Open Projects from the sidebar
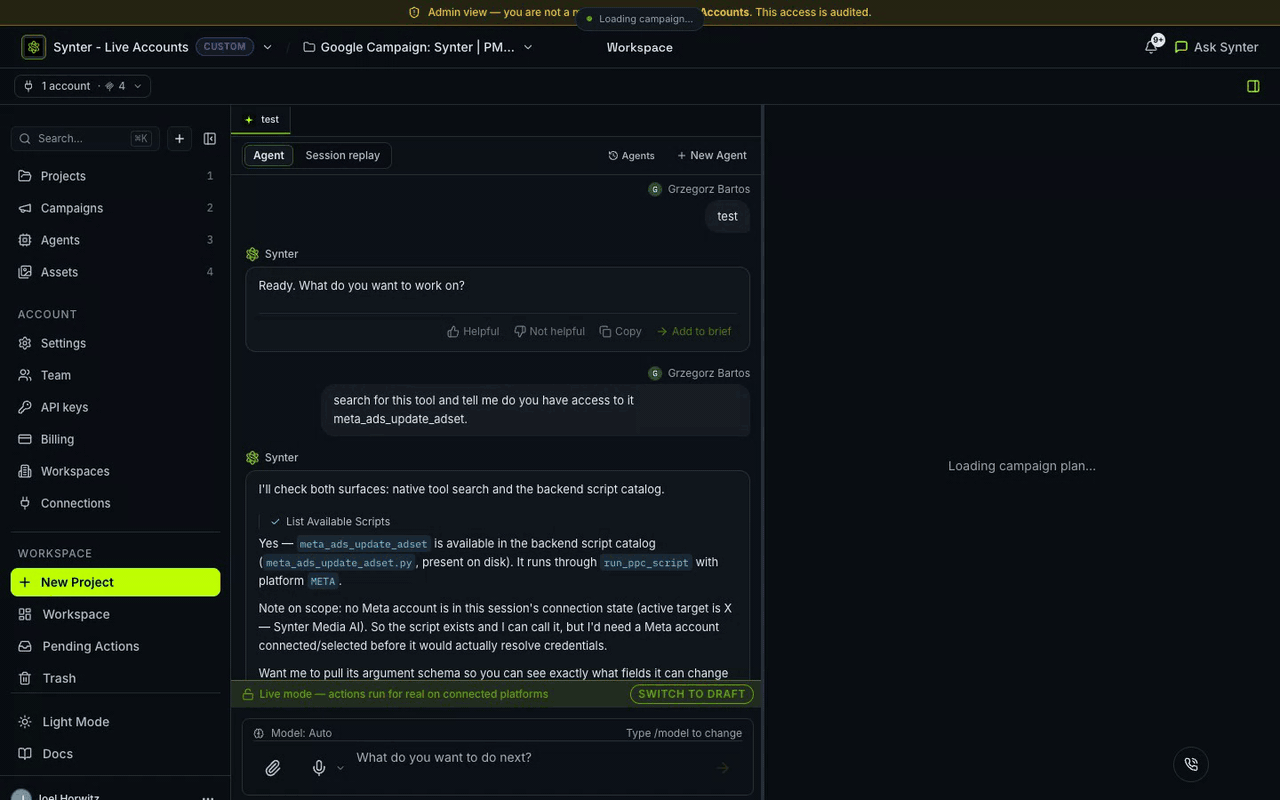The image size is (1280, 800). (115, 176)
